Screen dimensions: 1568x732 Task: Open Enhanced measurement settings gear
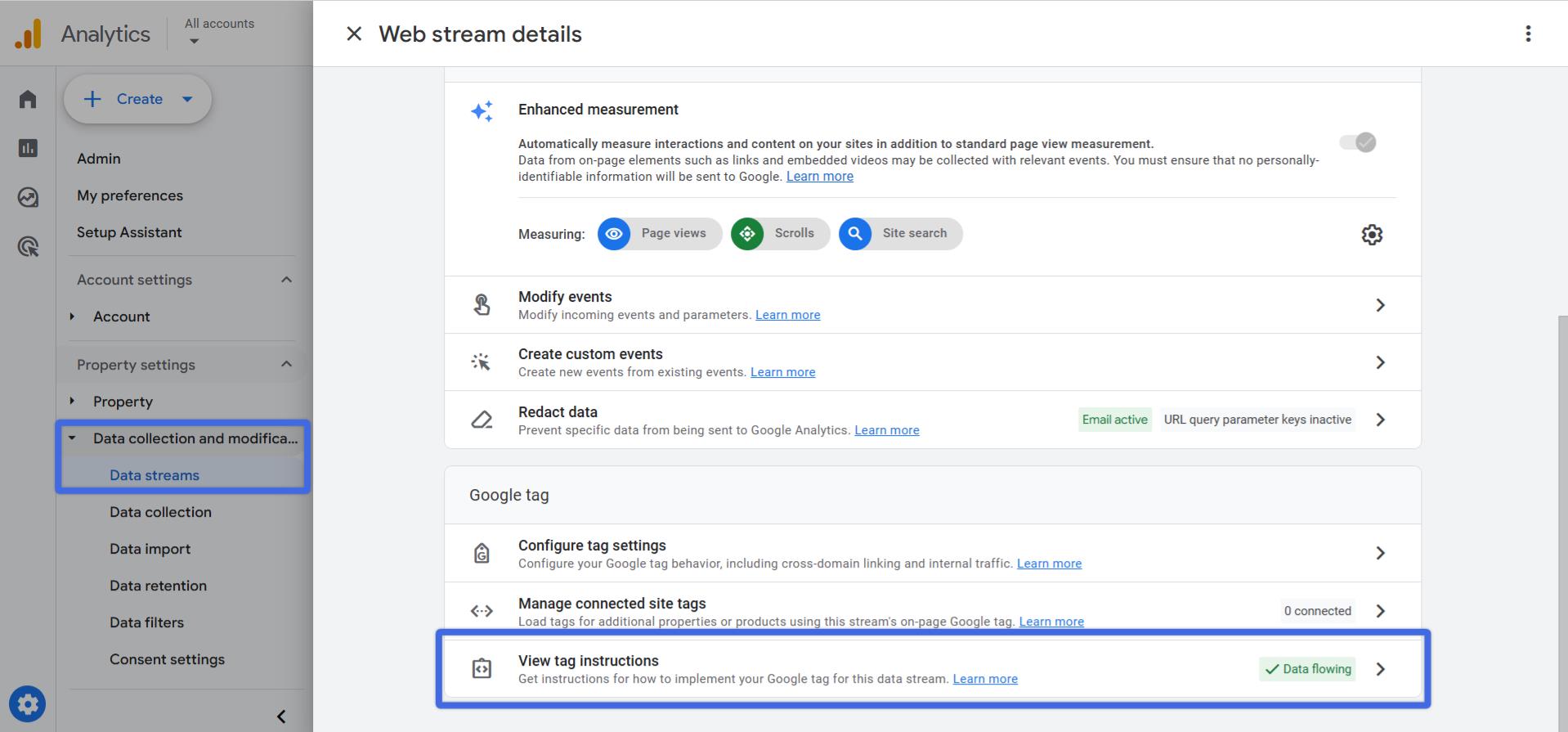pyautogui.click(x=1372, y=235)
